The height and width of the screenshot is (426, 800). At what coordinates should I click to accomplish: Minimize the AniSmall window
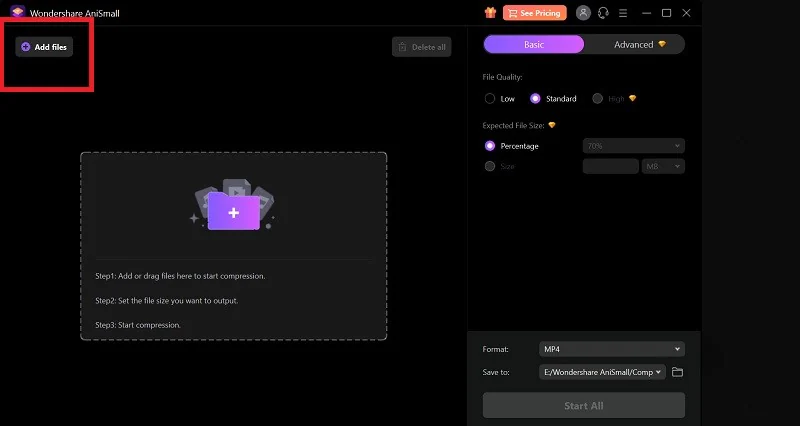tap(646, 13)
